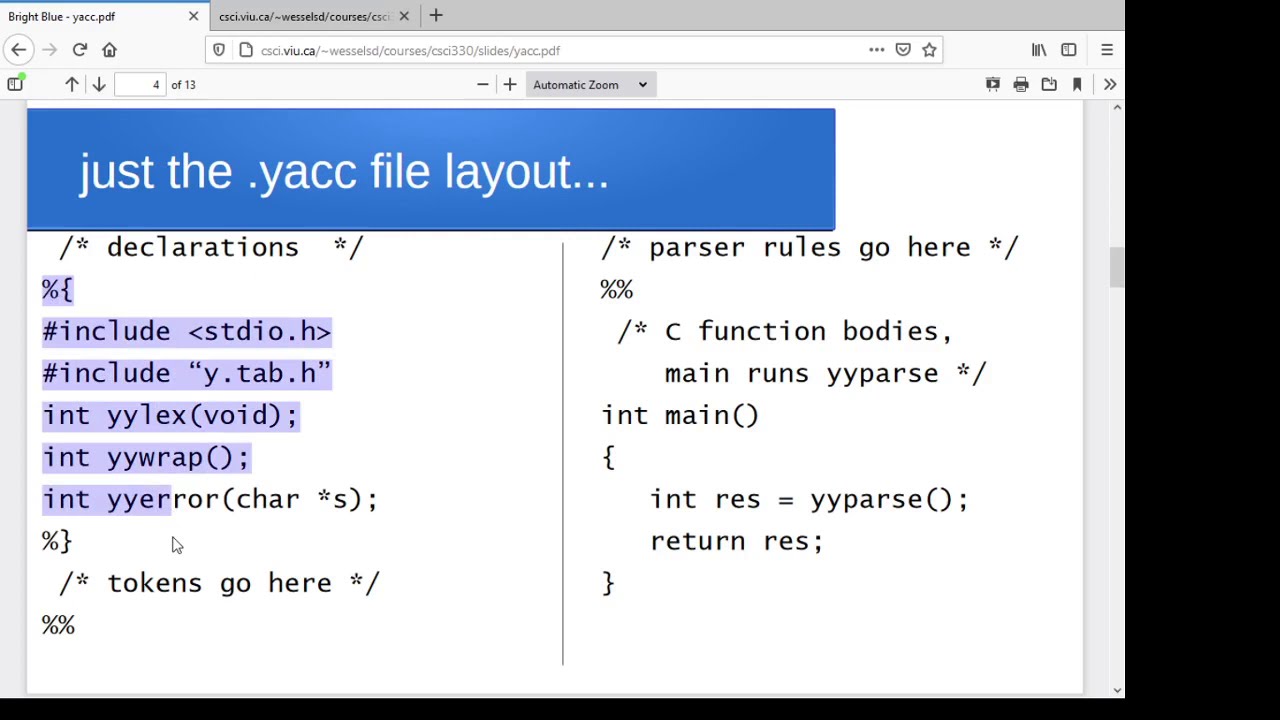Click the '#include <stdio.h>' line
Viewport: 1280px width, 720px height.
[186, 332]
